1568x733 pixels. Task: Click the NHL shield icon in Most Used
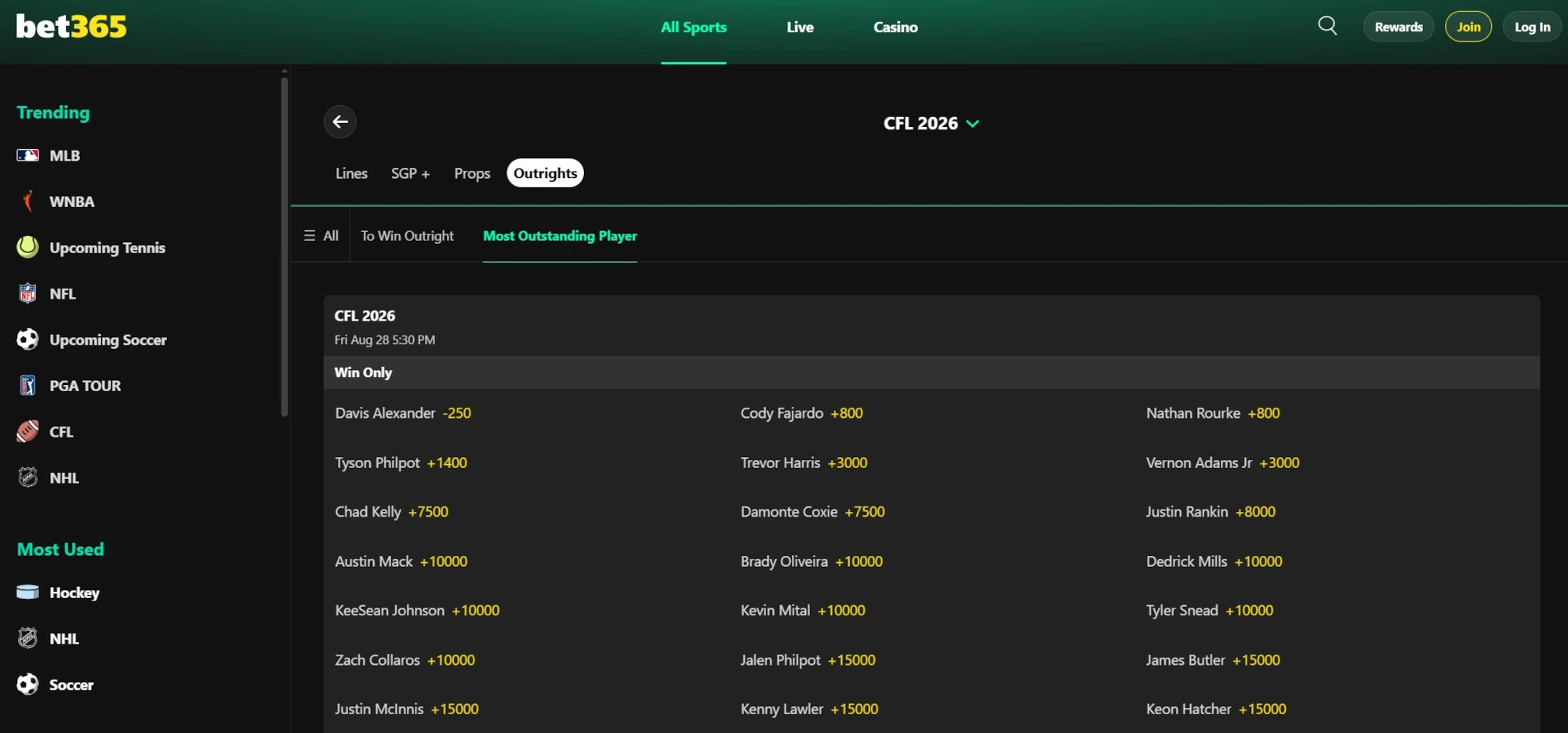tap(27, 638)
